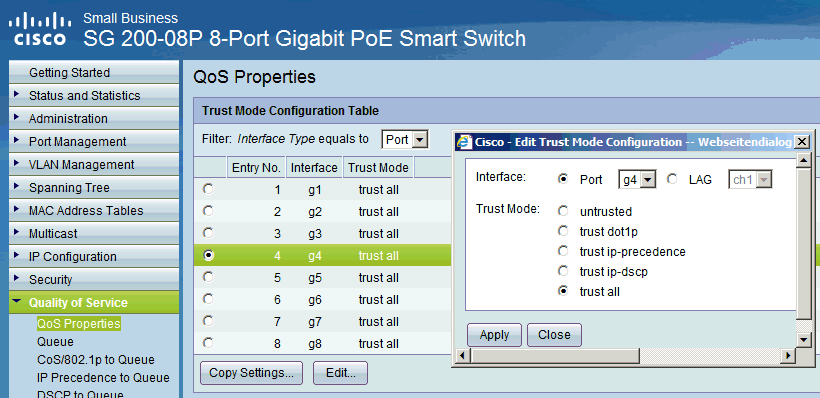820x398 pixels.
Task: Click the Internet Explorer icon in the dialog title bar
Action: pos(463,142)
